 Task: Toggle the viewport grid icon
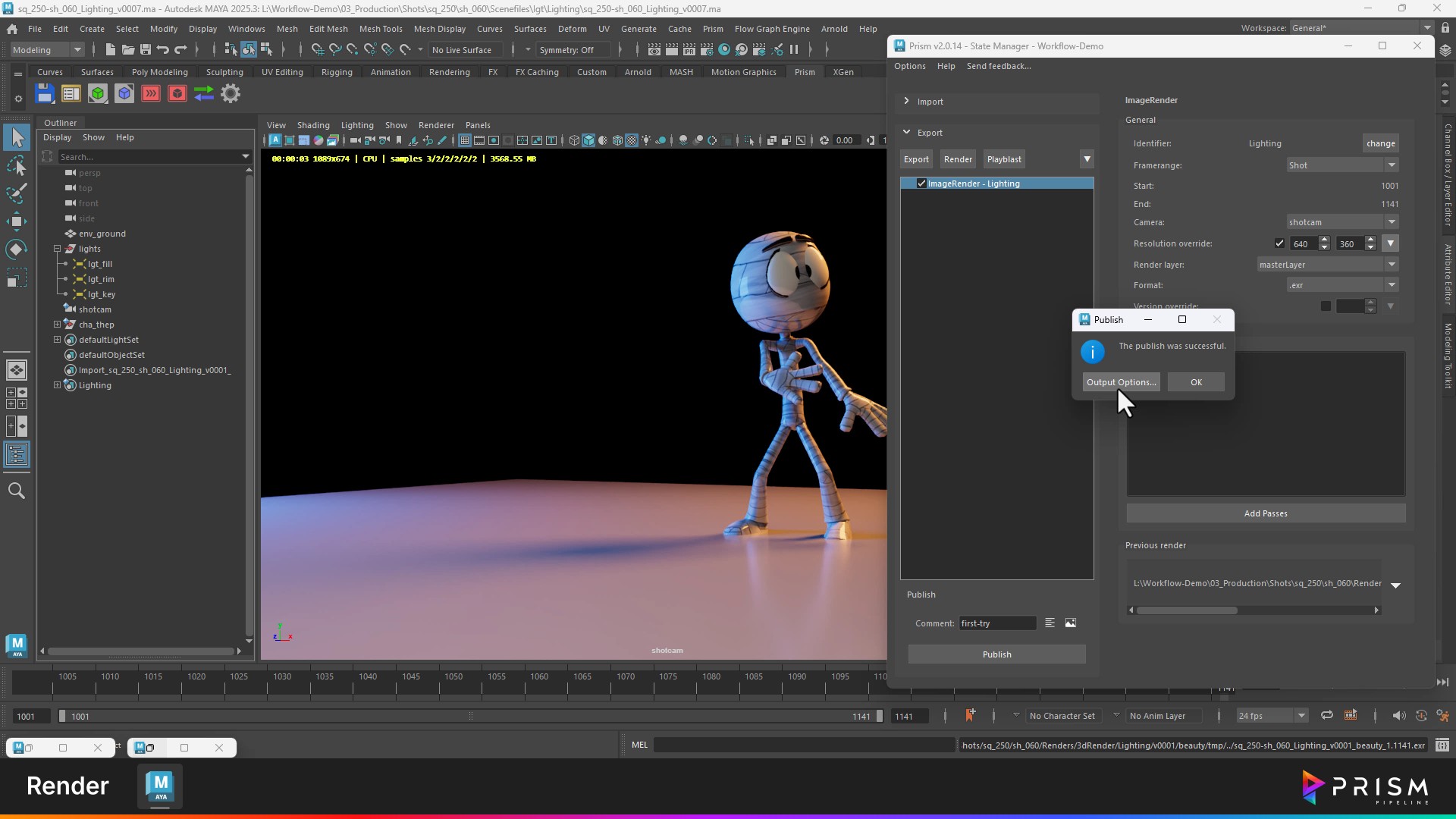click(x=464, y=140)
